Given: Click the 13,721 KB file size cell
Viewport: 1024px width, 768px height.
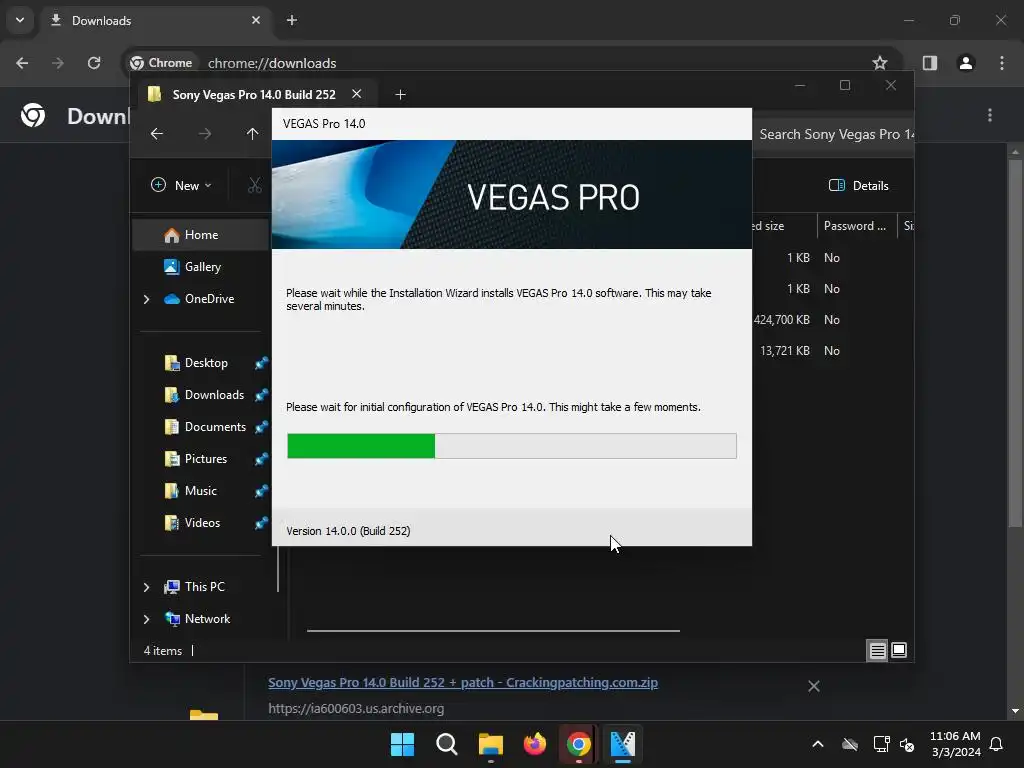Looking at the screenshot, I should tap(785, 351).
